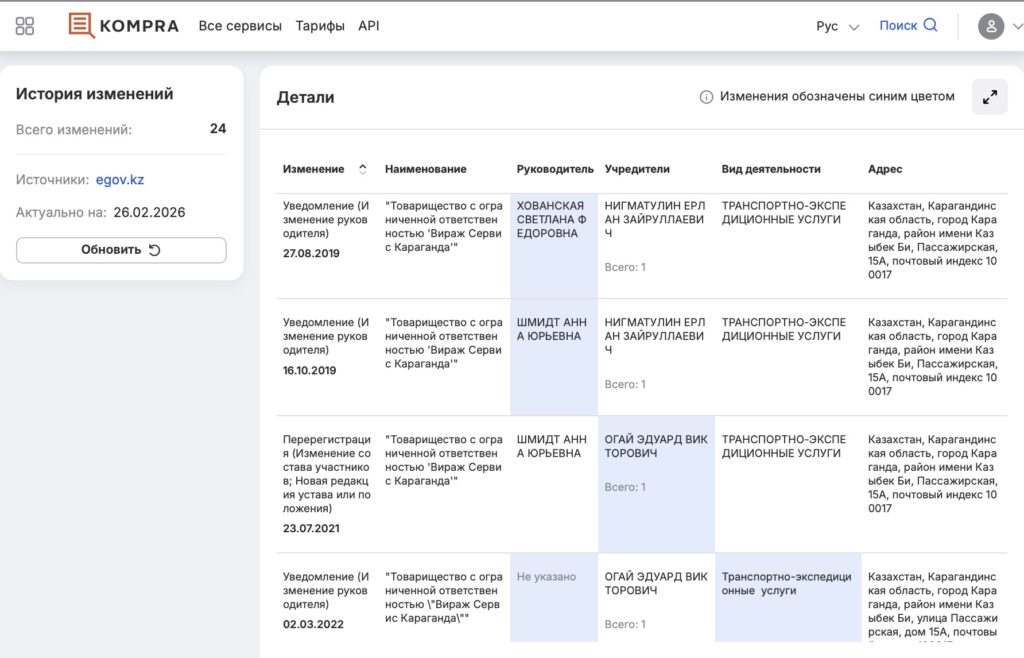Select highlighted ХОВАНСКАЯ СВЕТЛАНА ФЕДОРОВНА cell
Screen dimensions: 1024x658
(554, 220)
